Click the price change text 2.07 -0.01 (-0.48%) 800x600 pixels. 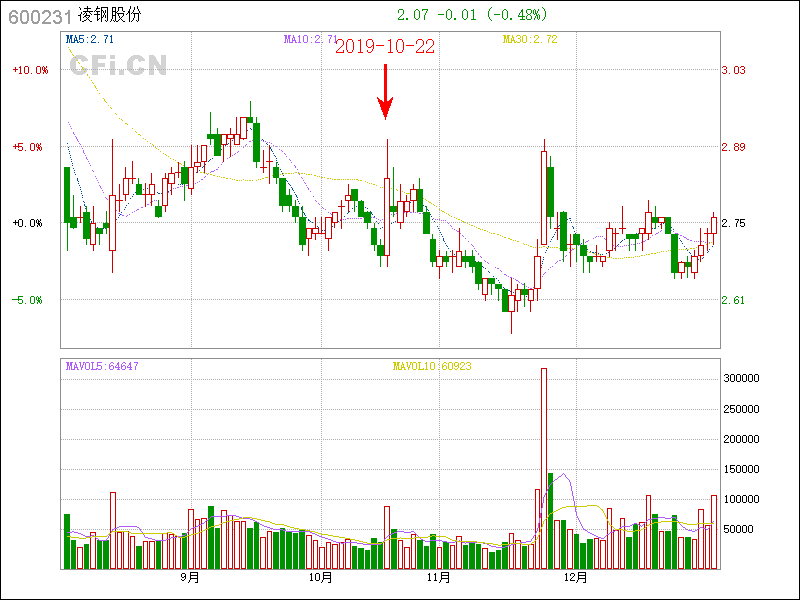(x=479, y=15)
